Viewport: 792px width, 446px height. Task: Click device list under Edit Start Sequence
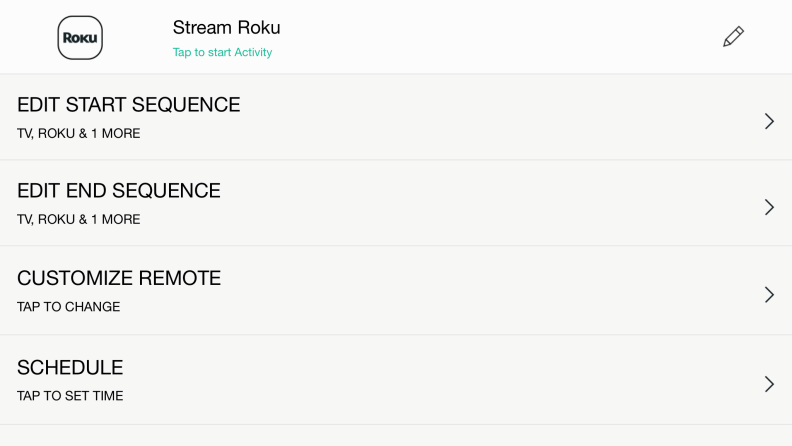click(x=79, y=133)
